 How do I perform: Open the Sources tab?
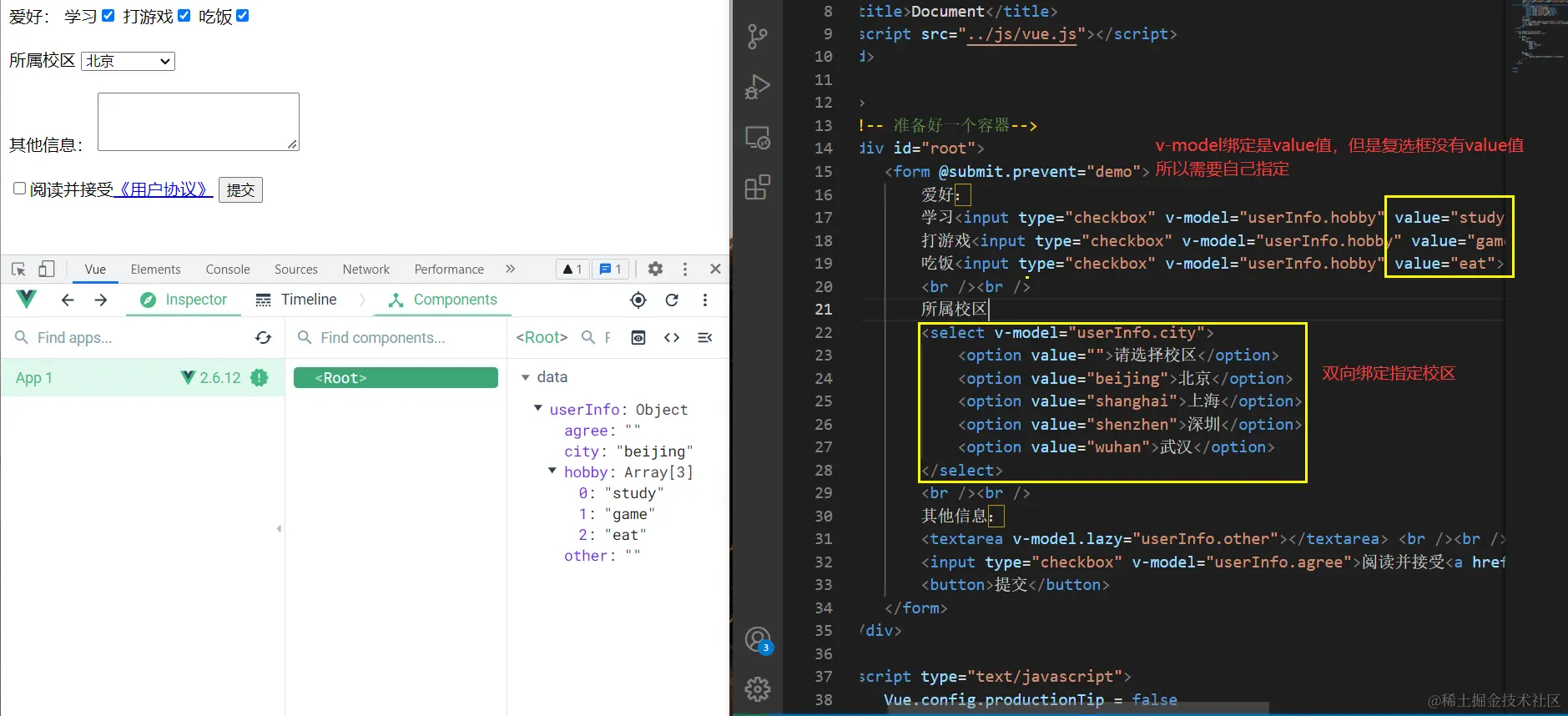pyautogui.click(x=296, y=269)
